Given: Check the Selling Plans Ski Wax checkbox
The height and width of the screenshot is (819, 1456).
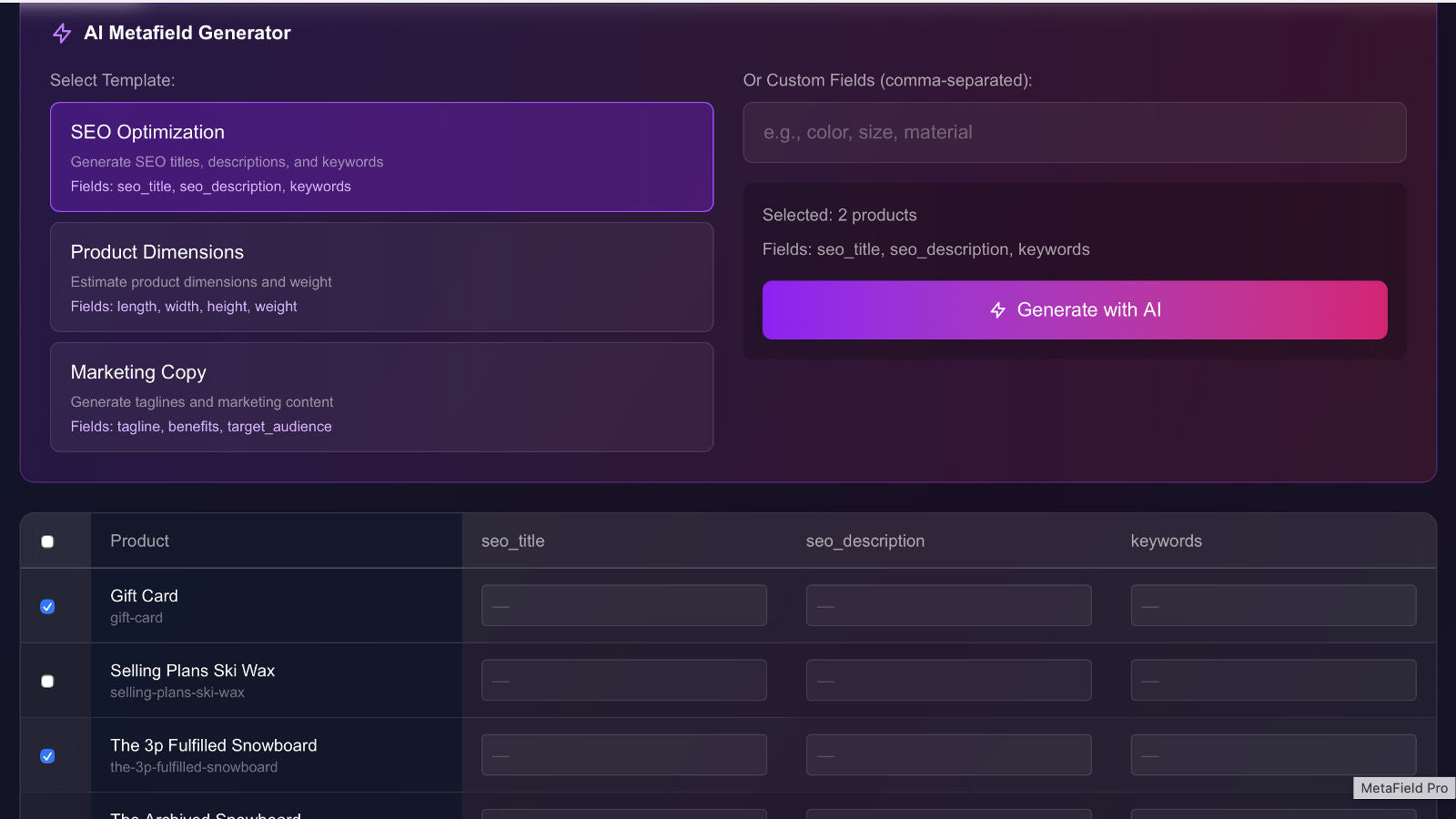Looking at the screenshot, I should pyautogui.click(x=47, y=681).
